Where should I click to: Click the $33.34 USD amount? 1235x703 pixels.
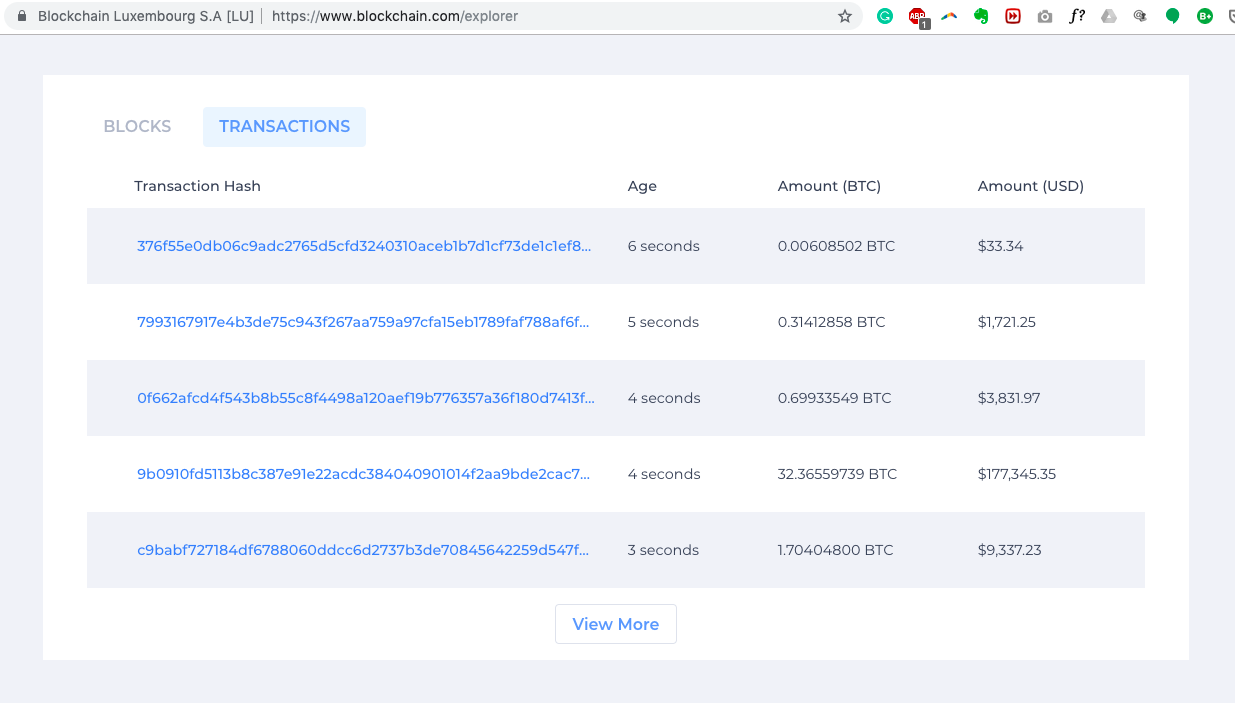tap(1001, 246)
